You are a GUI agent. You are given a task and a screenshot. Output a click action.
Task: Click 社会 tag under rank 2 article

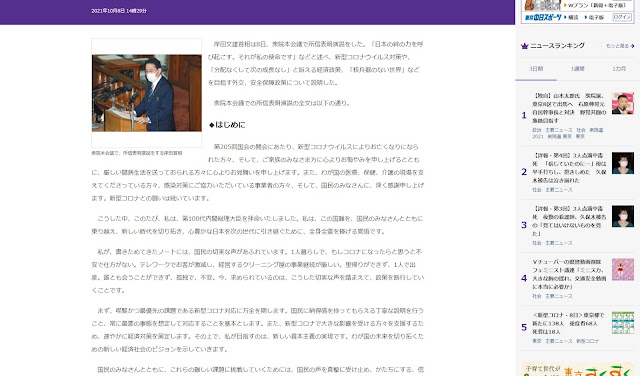[537, 190]
